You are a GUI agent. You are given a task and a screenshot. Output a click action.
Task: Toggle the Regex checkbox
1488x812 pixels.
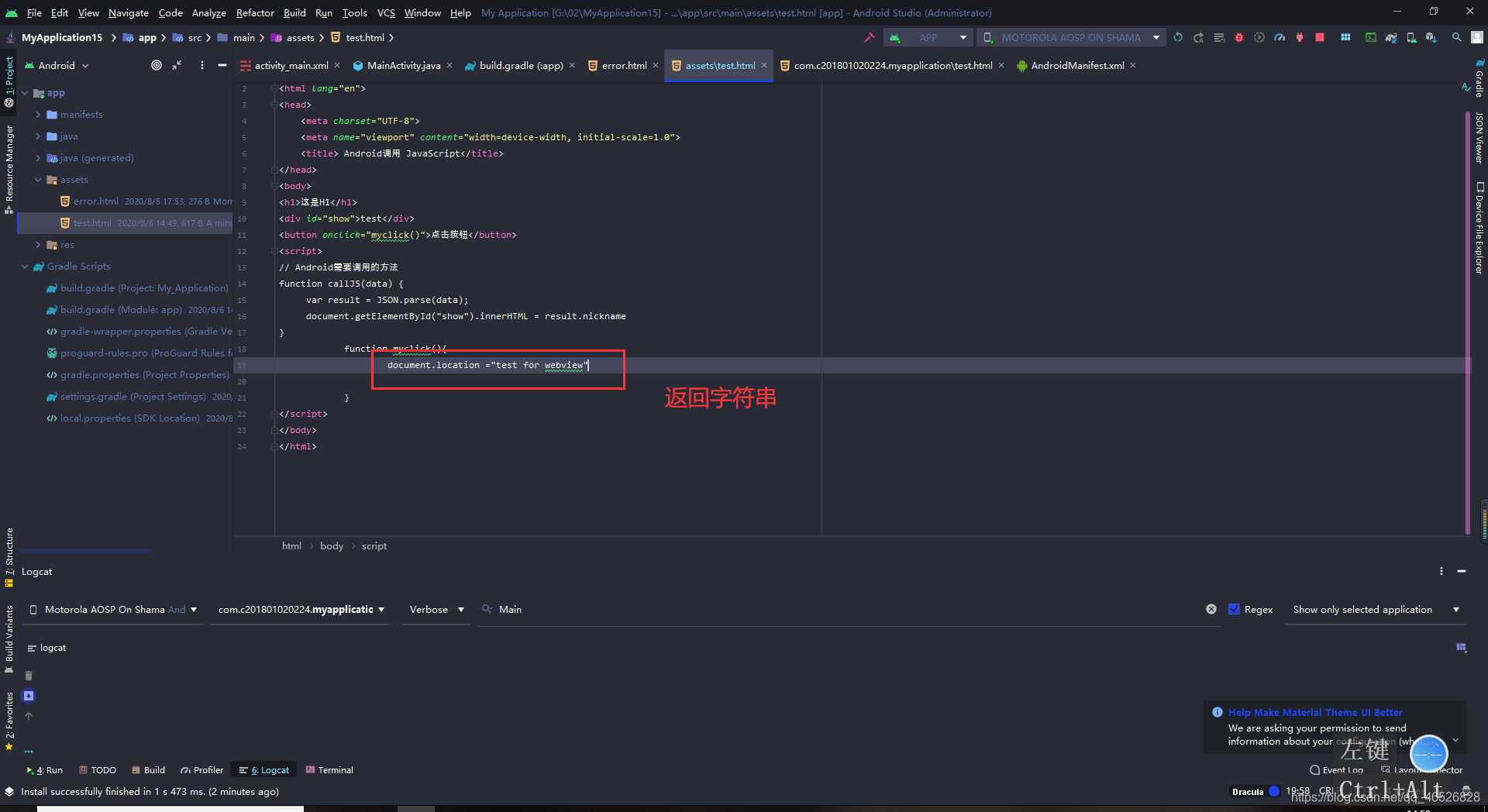[1234, 609]
